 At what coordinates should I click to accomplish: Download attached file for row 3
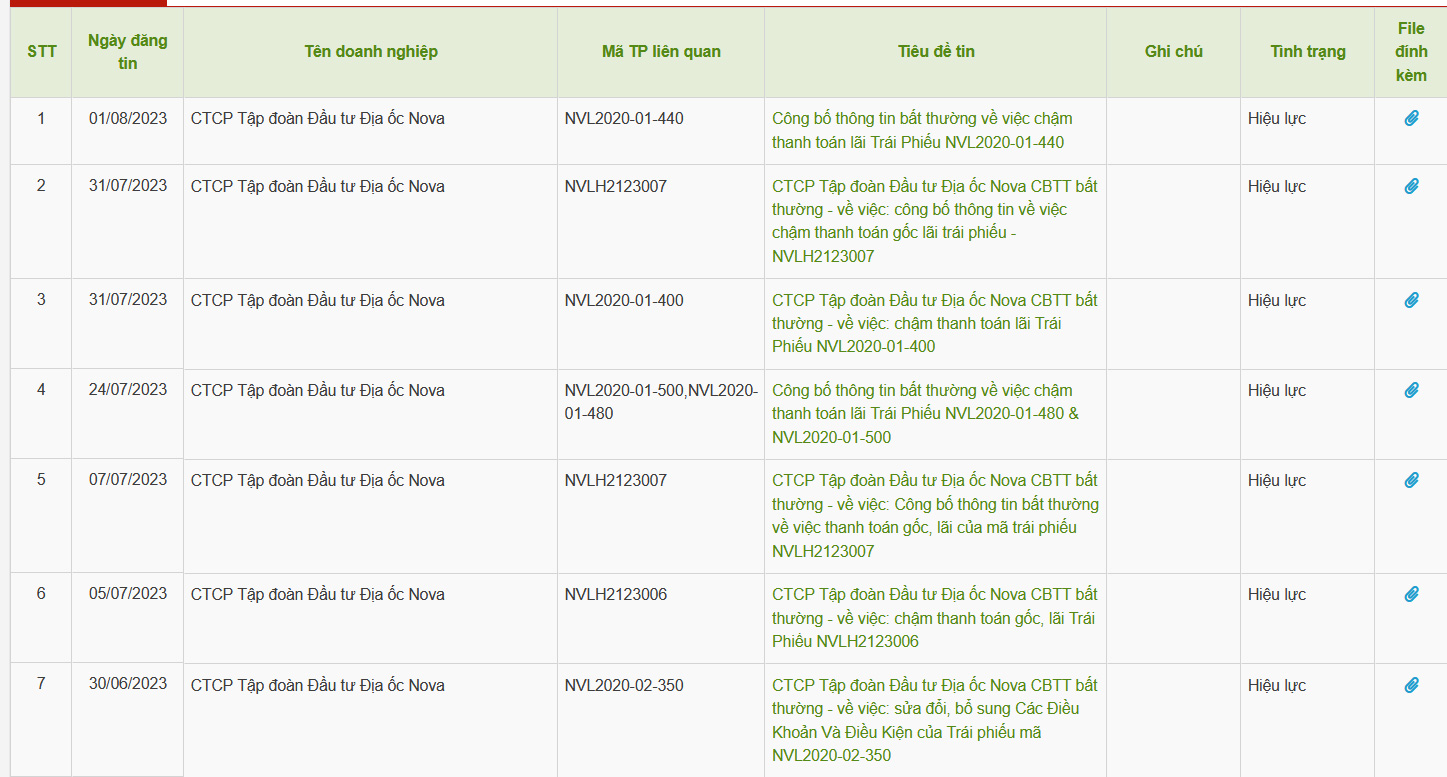1411,300
